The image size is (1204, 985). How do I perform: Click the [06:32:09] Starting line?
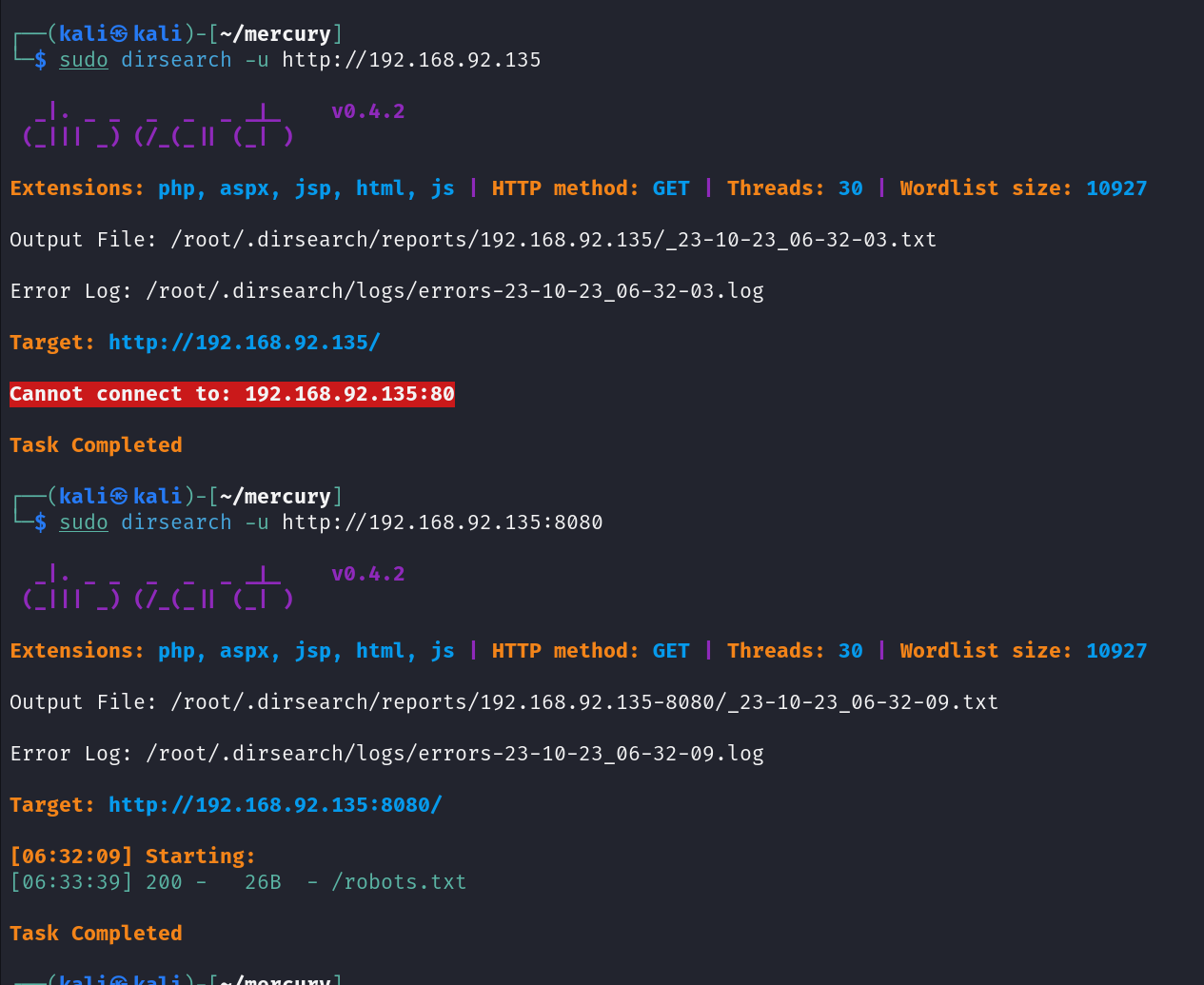click(x=132, y=857)
